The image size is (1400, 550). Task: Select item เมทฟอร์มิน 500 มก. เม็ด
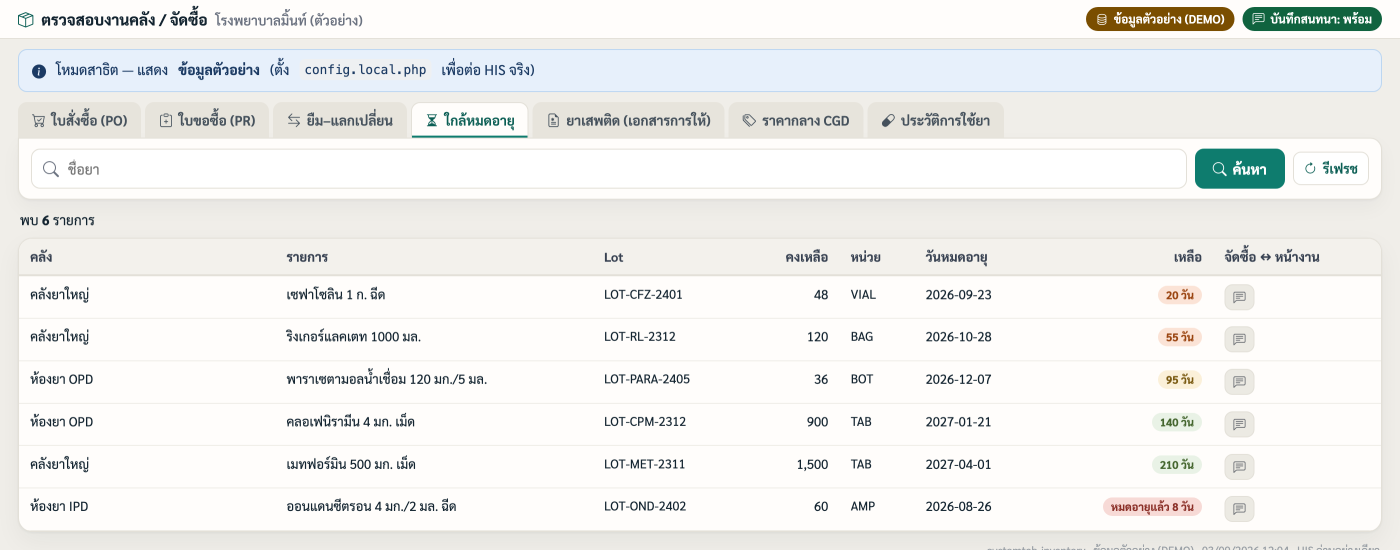coord(351,465)
